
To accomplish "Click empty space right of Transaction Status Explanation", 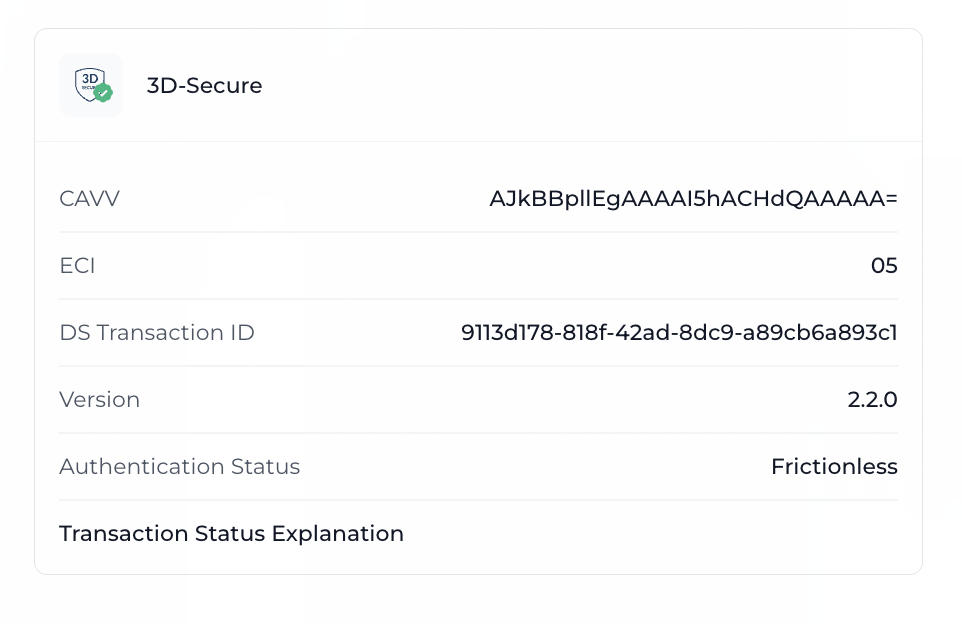I will click(x=650, y=533).
